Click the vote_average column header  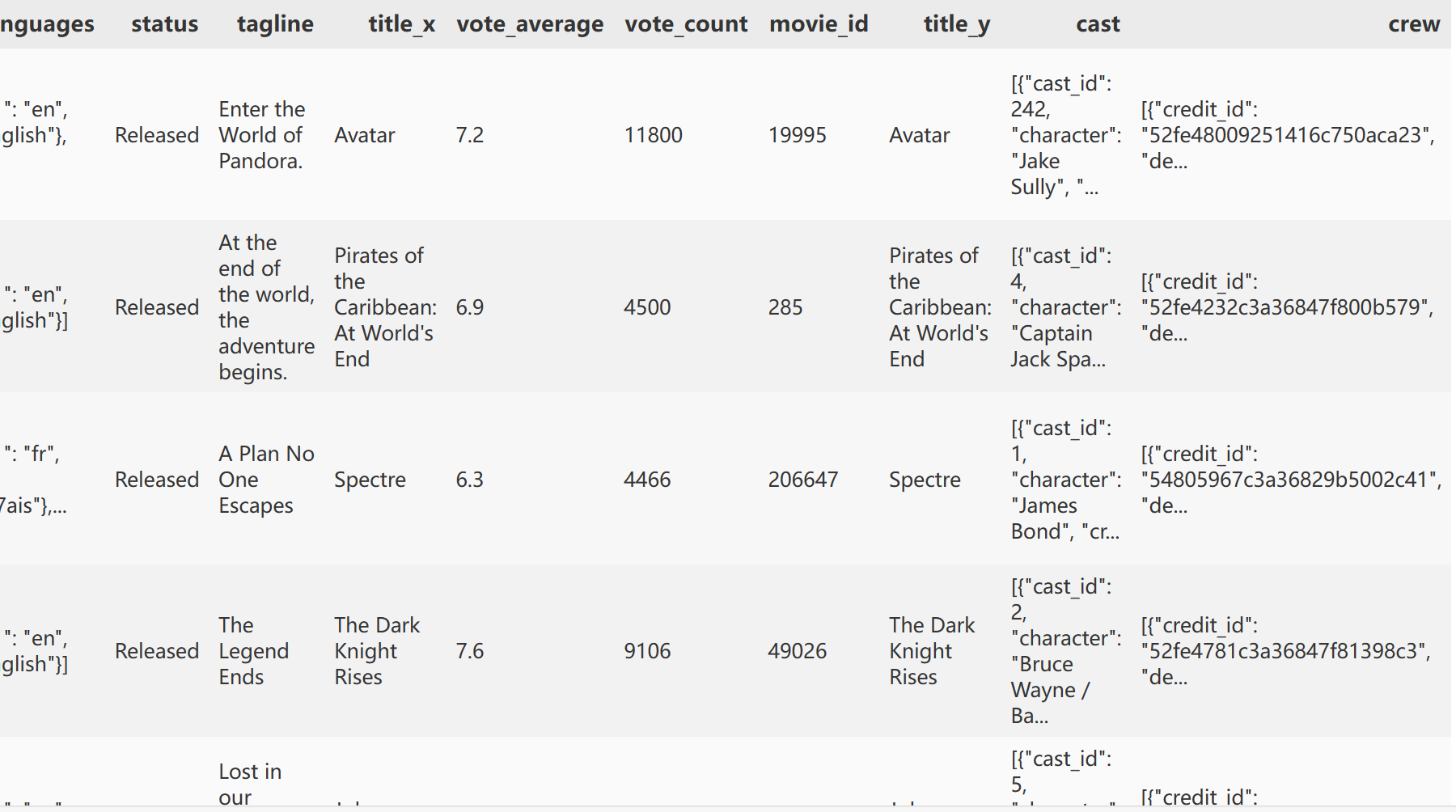pos(529,24)
